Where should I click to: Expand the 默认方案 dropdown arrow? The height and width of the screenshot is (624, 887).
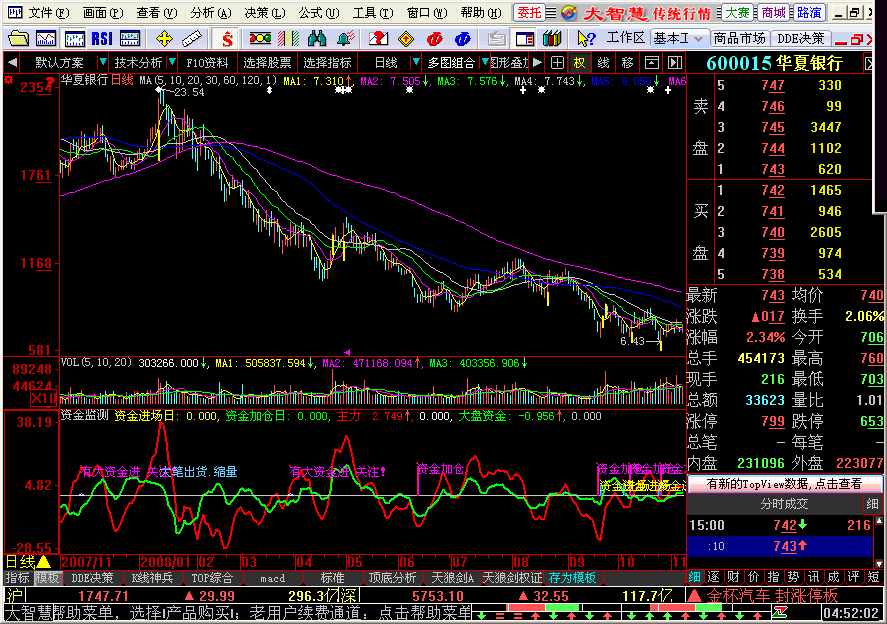(102, 62)
